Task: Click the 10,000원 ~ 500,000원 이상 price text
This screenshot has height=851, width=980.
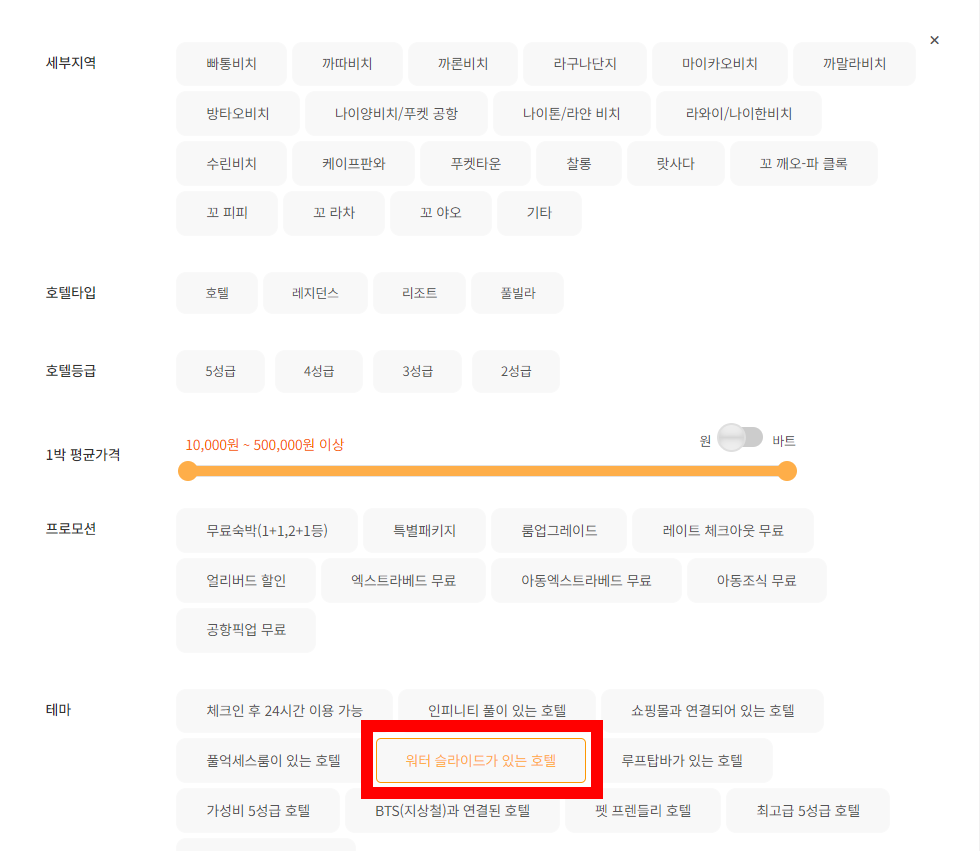Action: 264,445
